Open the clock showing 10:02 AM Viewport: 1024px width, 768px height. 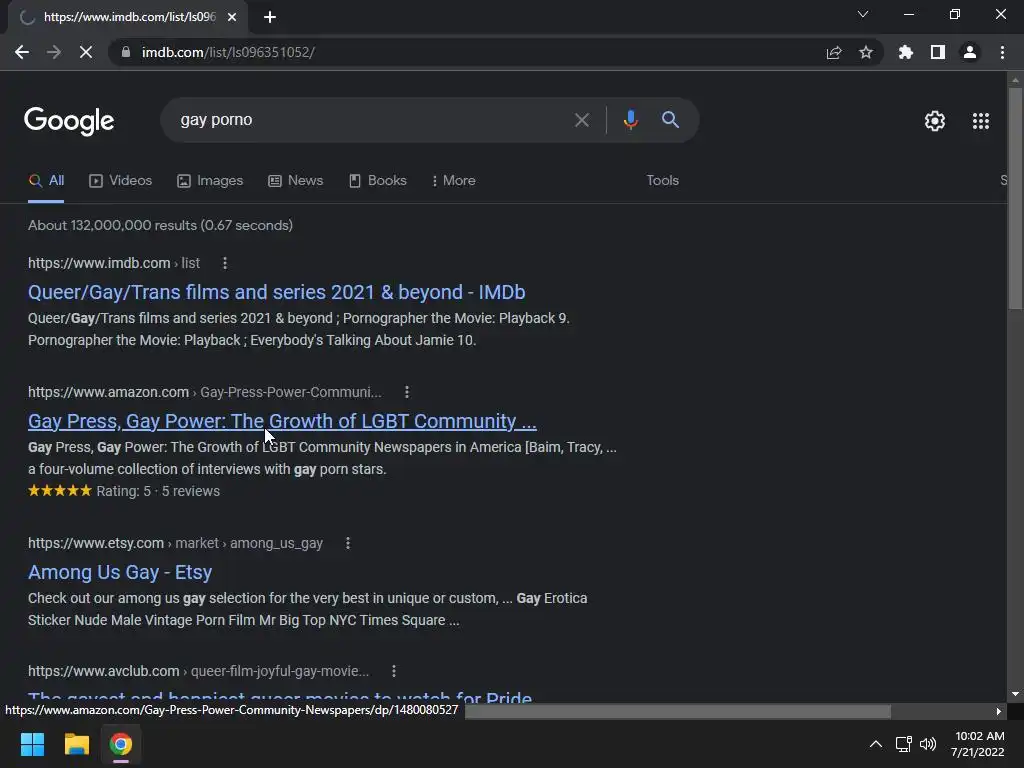[978, 744]
